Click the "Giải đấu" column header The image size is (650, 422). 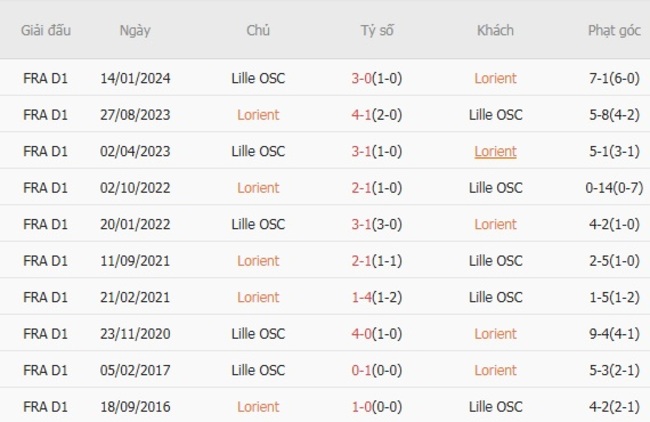click(45, 30)
